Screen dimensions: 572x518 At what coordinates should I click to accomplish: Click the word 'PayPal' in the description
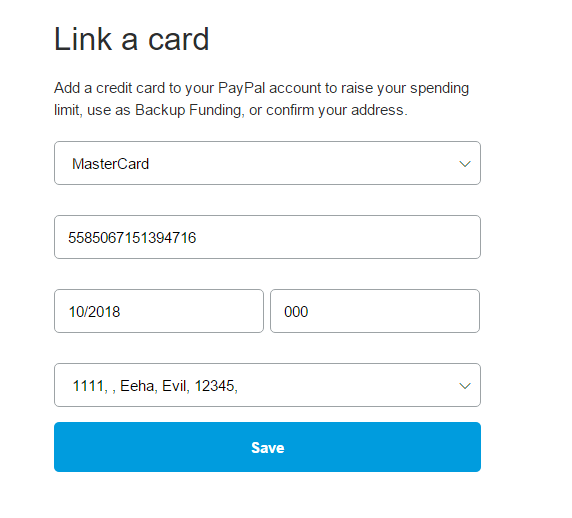coord(241,88)
